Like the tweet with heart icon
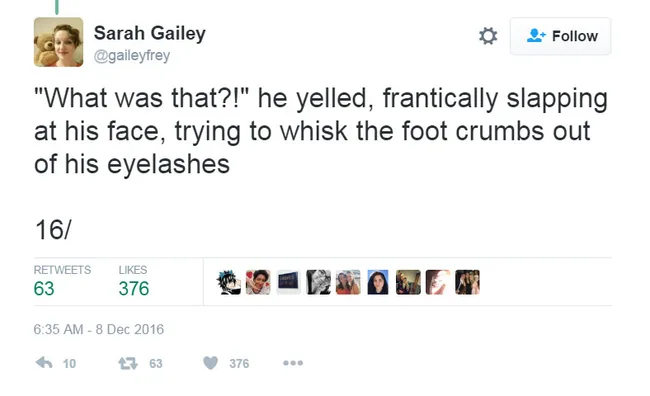This screenshot has width=650, height=396. click(x=211, y=363)
